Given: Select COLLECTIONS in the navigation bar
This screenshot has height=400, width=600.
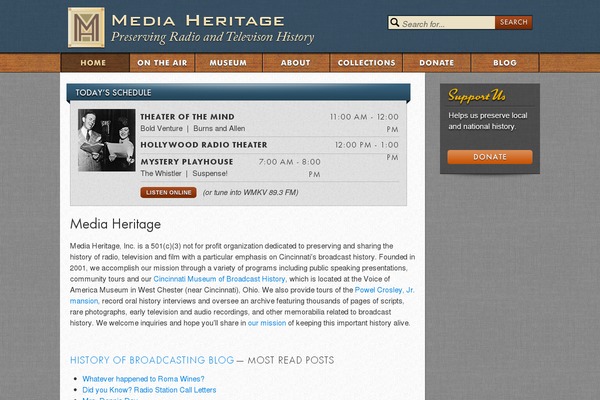Looking at the screenshot, I should (x=366, y=63).
